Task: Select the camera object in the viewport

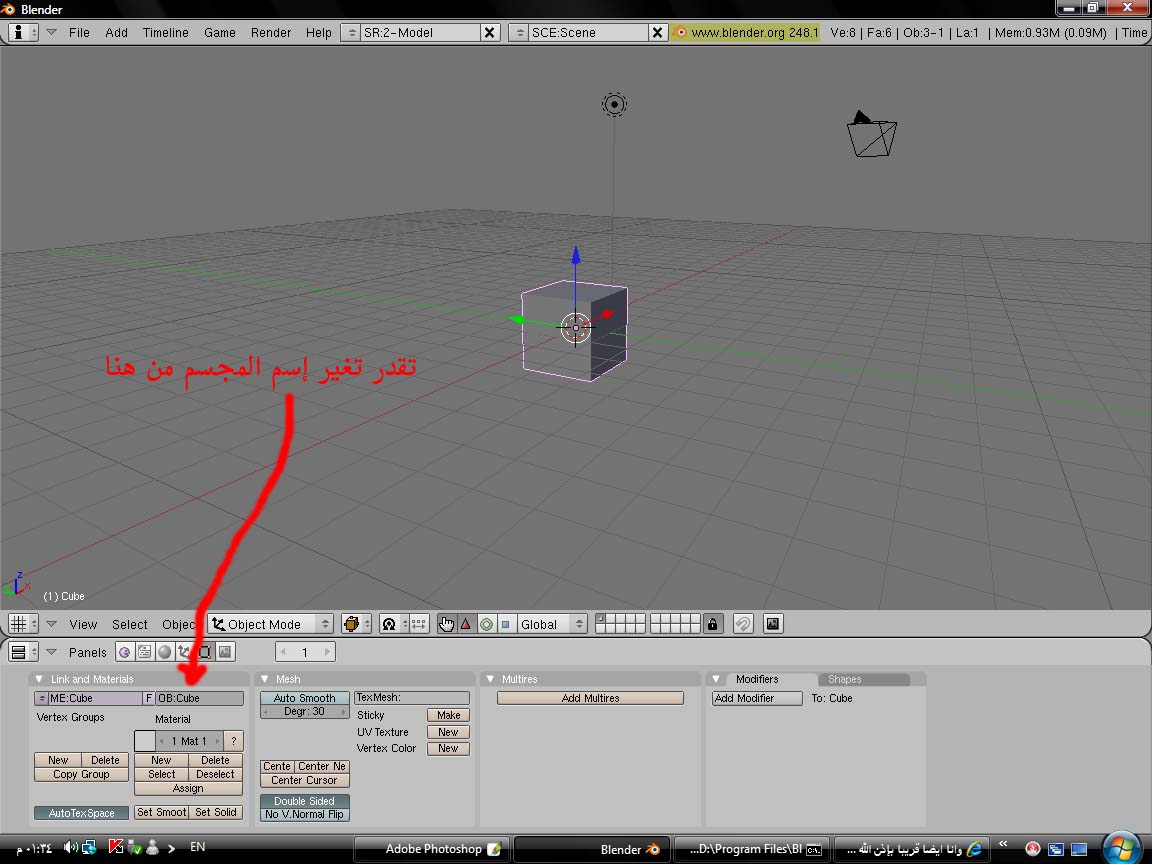Action: tap(871, 134)
